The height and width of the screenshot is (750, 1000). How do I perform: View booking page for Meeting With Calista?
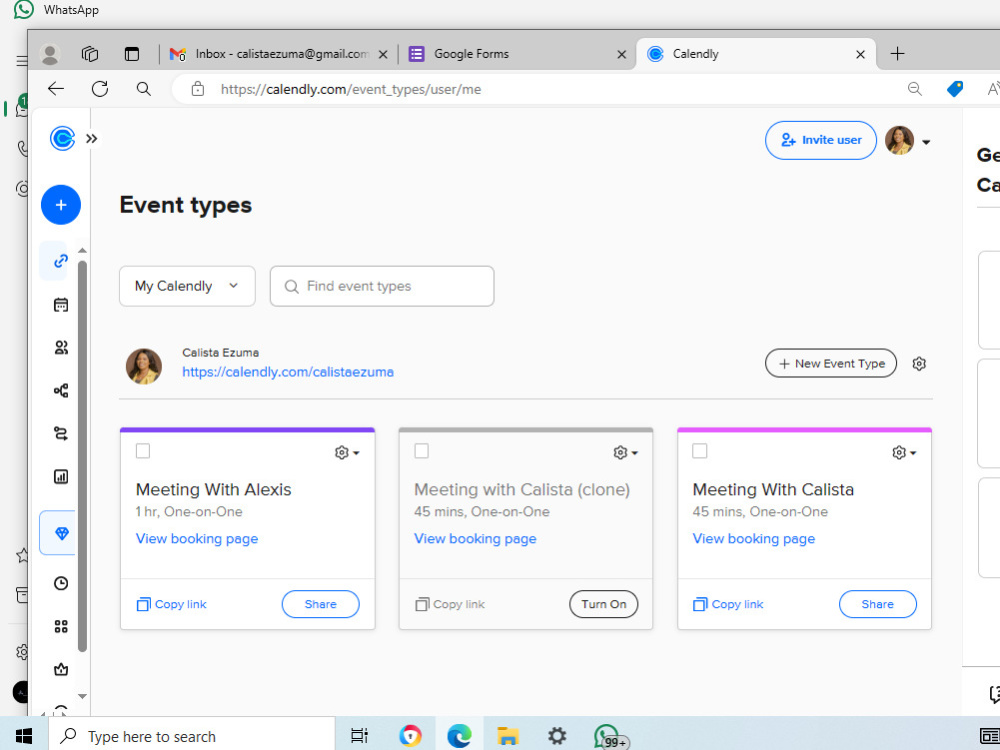pos(754,539)
